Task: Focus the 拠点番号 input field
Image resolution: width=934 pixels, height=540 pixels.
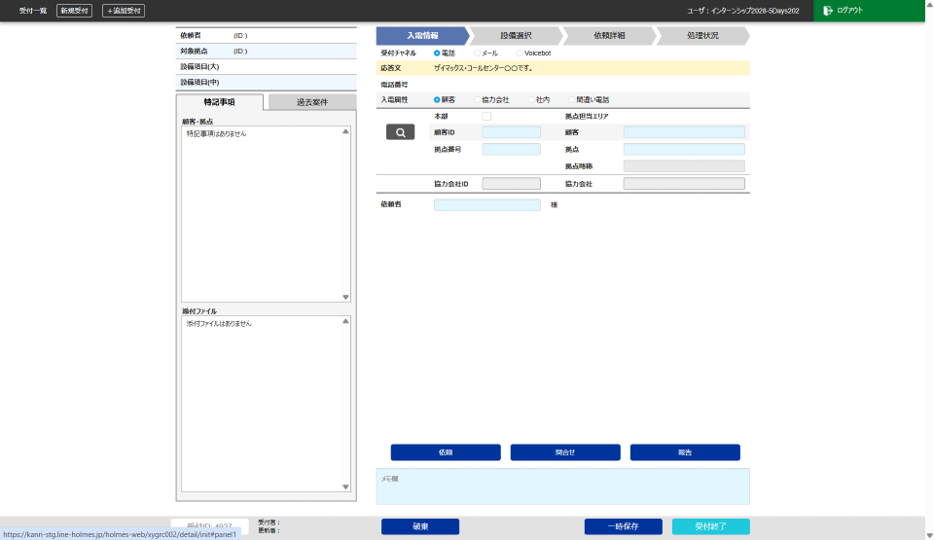Action: [x=511, y=149]
